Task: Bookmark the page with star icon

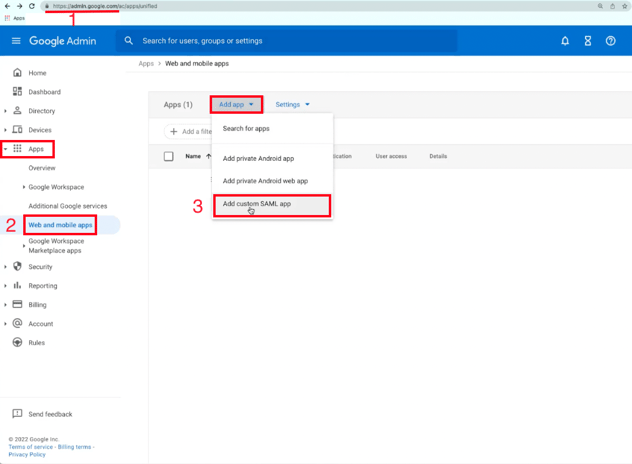Action: coord(625,6)
